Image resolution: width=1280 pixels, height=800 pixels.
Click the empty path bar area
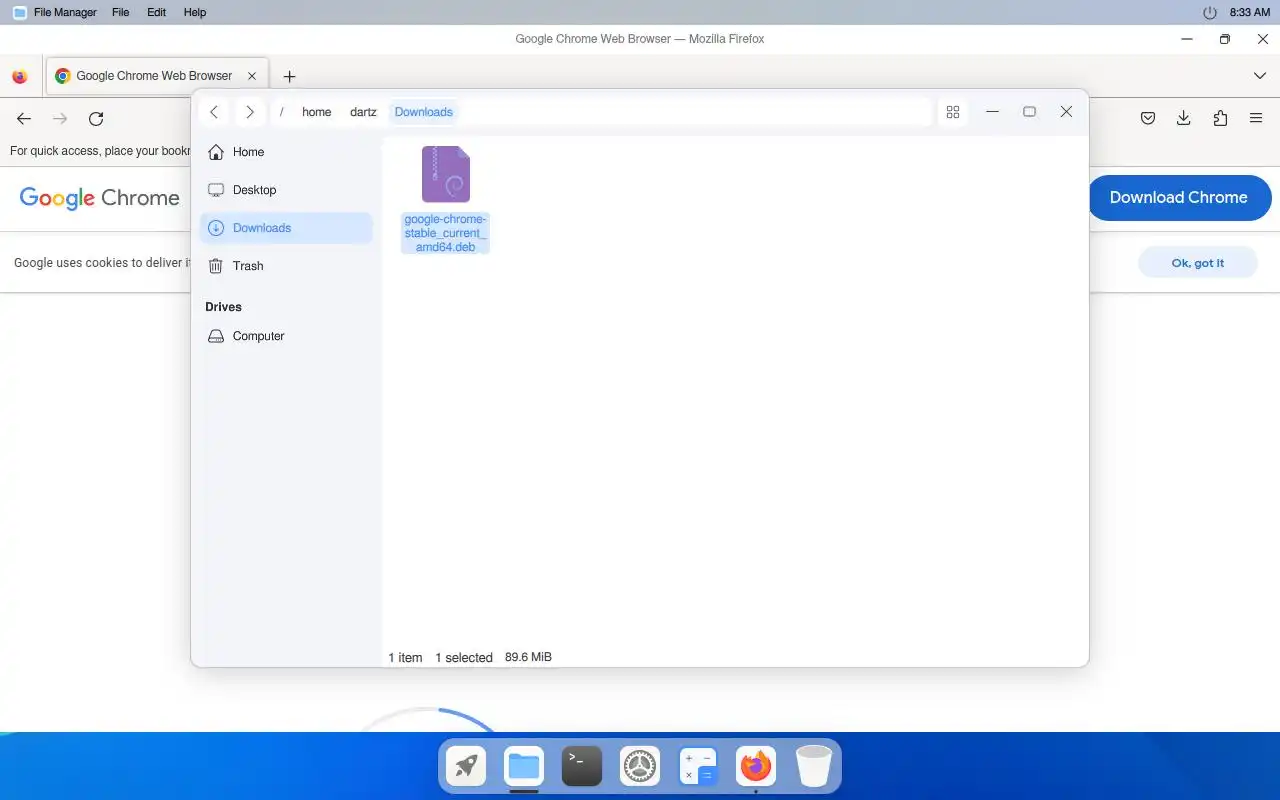click(695, 112)
